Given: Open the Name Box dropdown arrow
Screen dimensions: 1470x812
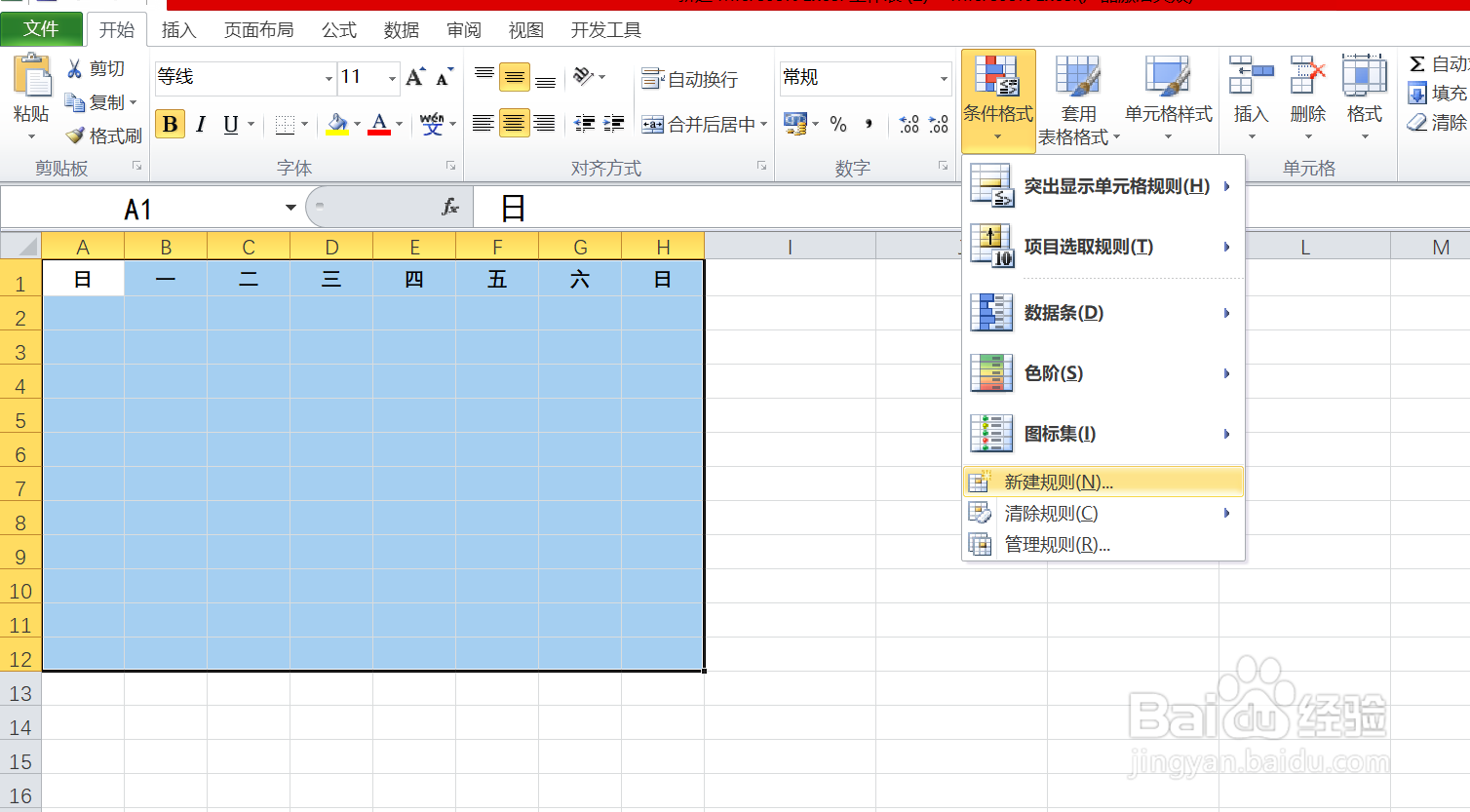Looking at the screenshot, I should (x=290, y=208).
